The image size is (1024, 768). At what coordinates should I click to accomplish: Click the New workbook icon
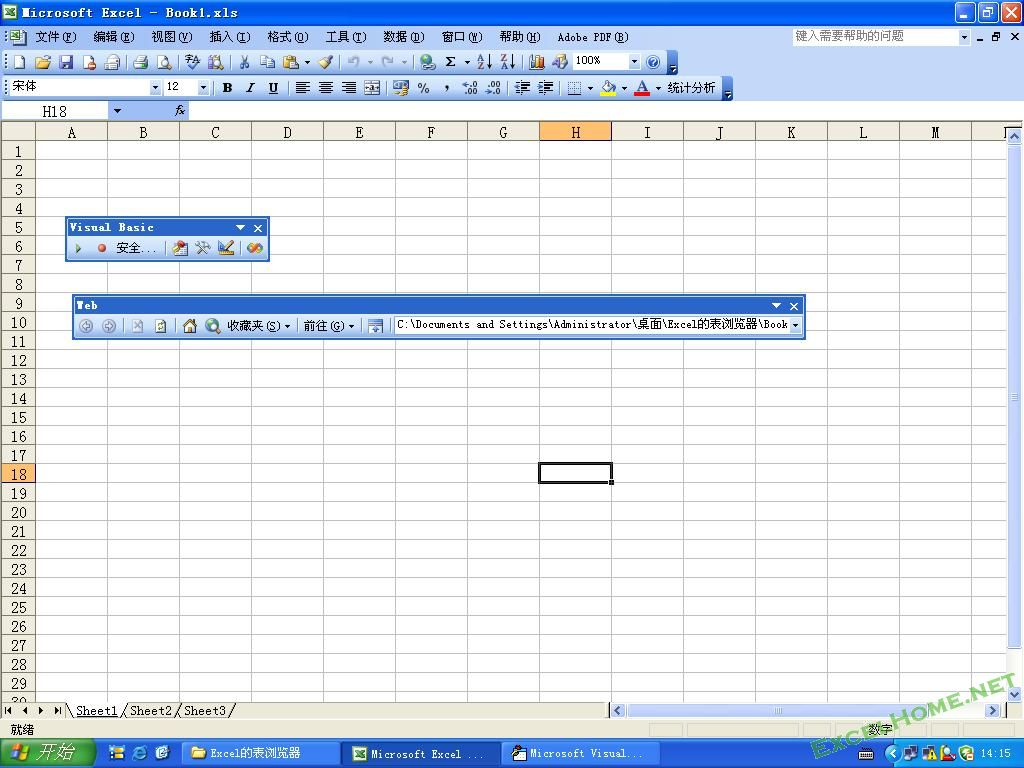(x=20, y=62)
